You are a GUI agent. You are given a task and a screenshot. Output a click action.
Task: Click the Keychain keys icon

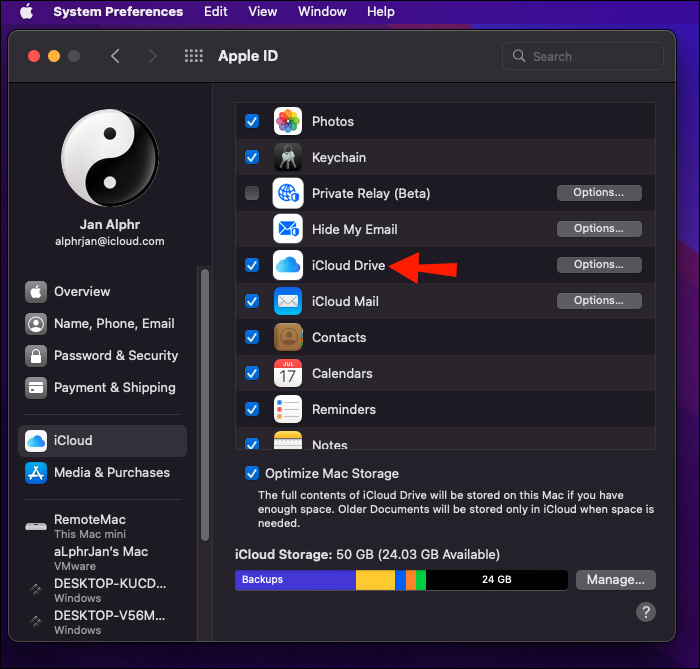tap(288, 157)
